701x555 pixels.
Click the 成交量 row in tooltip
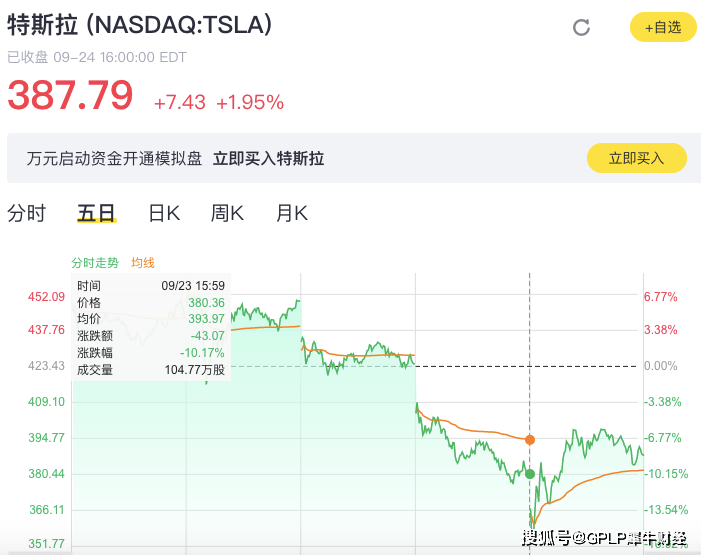point(151,370)
